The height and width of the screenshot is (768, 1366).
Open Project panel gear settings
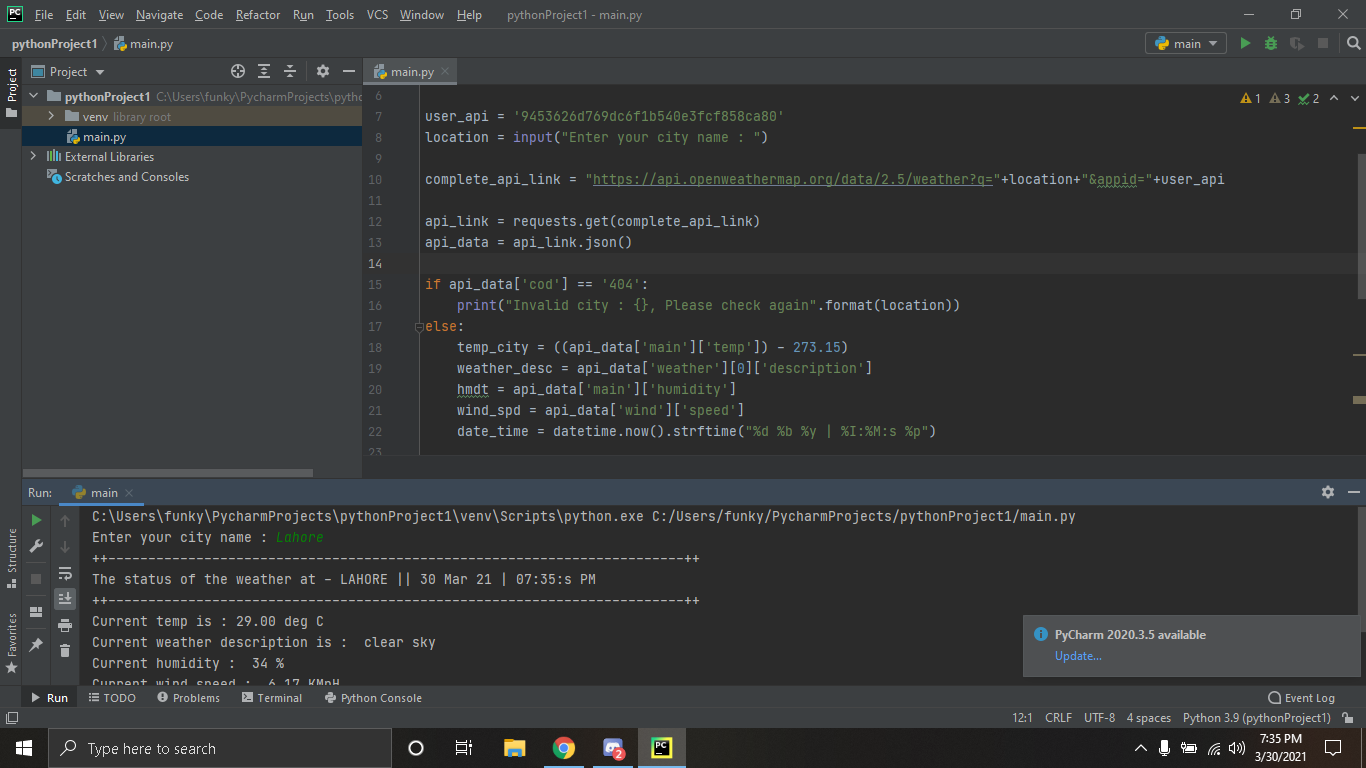pyautogui.click(x=323, y=71)
